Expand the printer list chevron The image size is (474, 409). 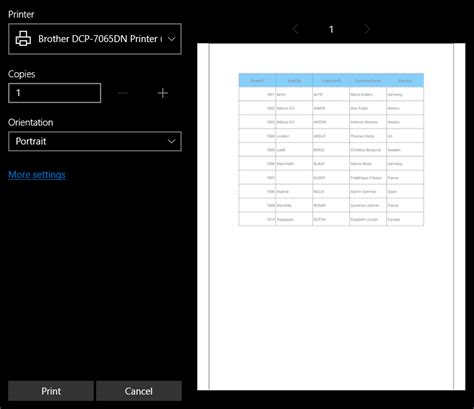172,39
